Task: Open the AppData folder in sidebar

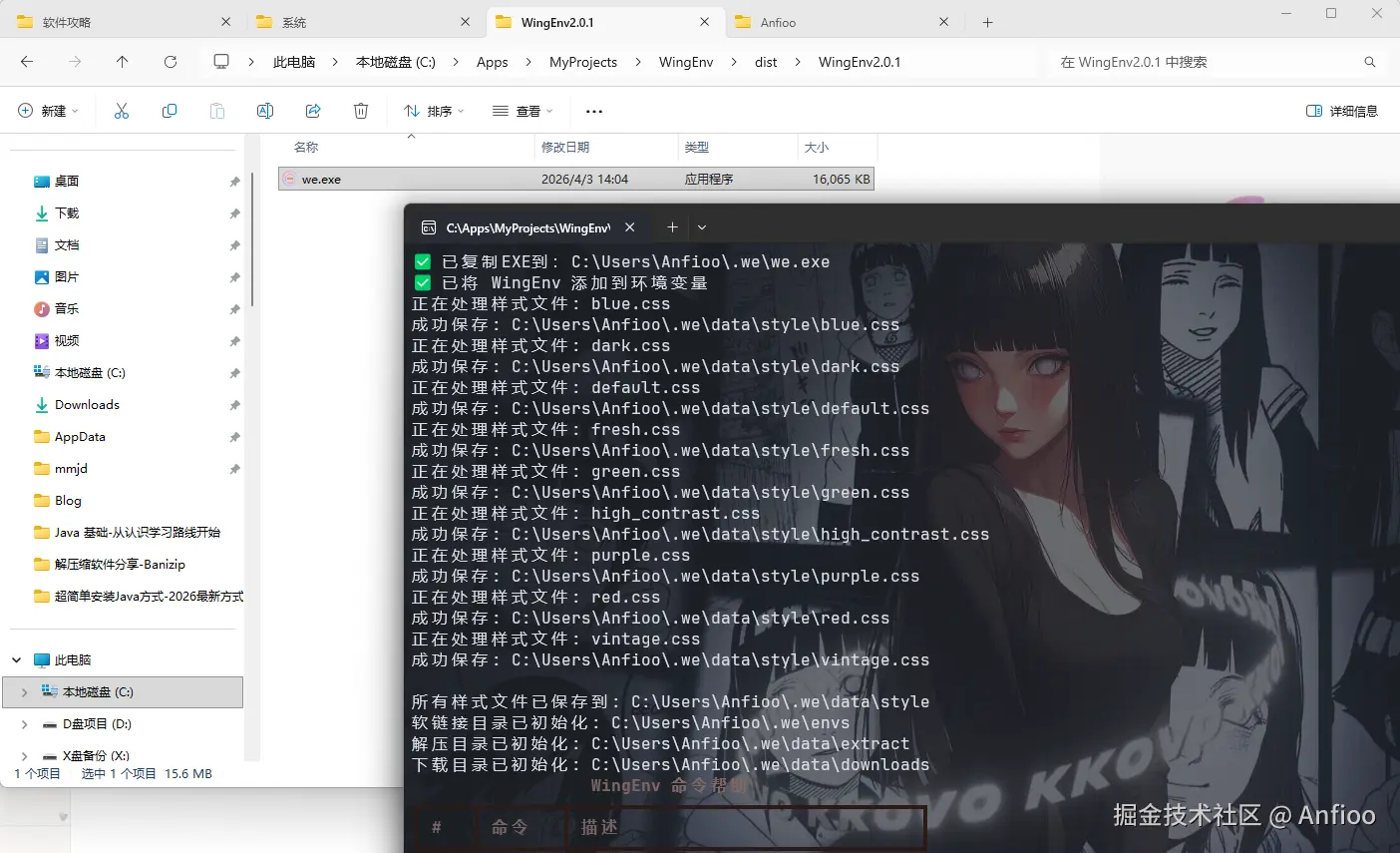Action: 80,437
